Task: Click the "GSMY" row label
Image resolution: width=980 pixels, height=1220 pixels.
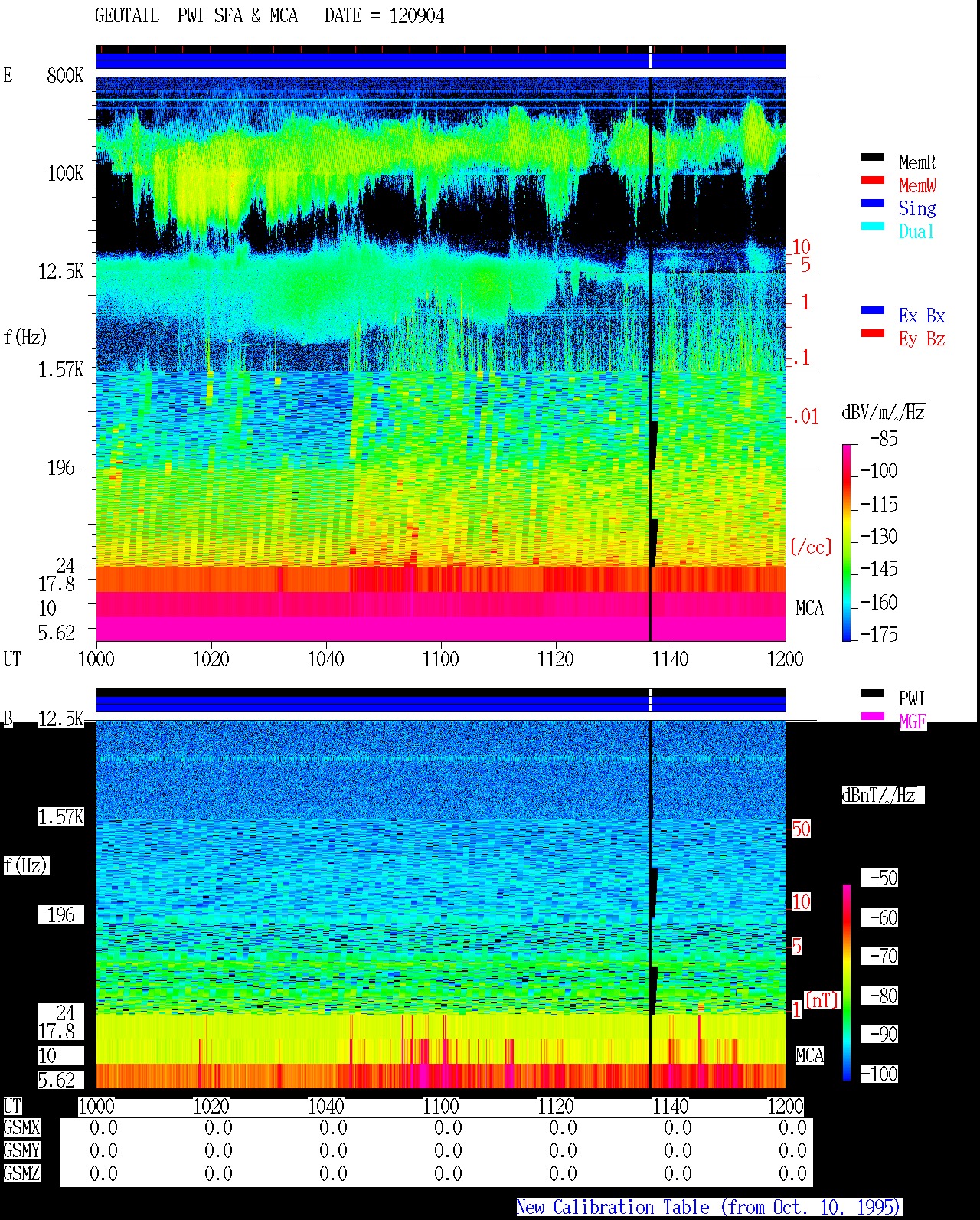Action: pyautogui.click(x=21, y=1150)
